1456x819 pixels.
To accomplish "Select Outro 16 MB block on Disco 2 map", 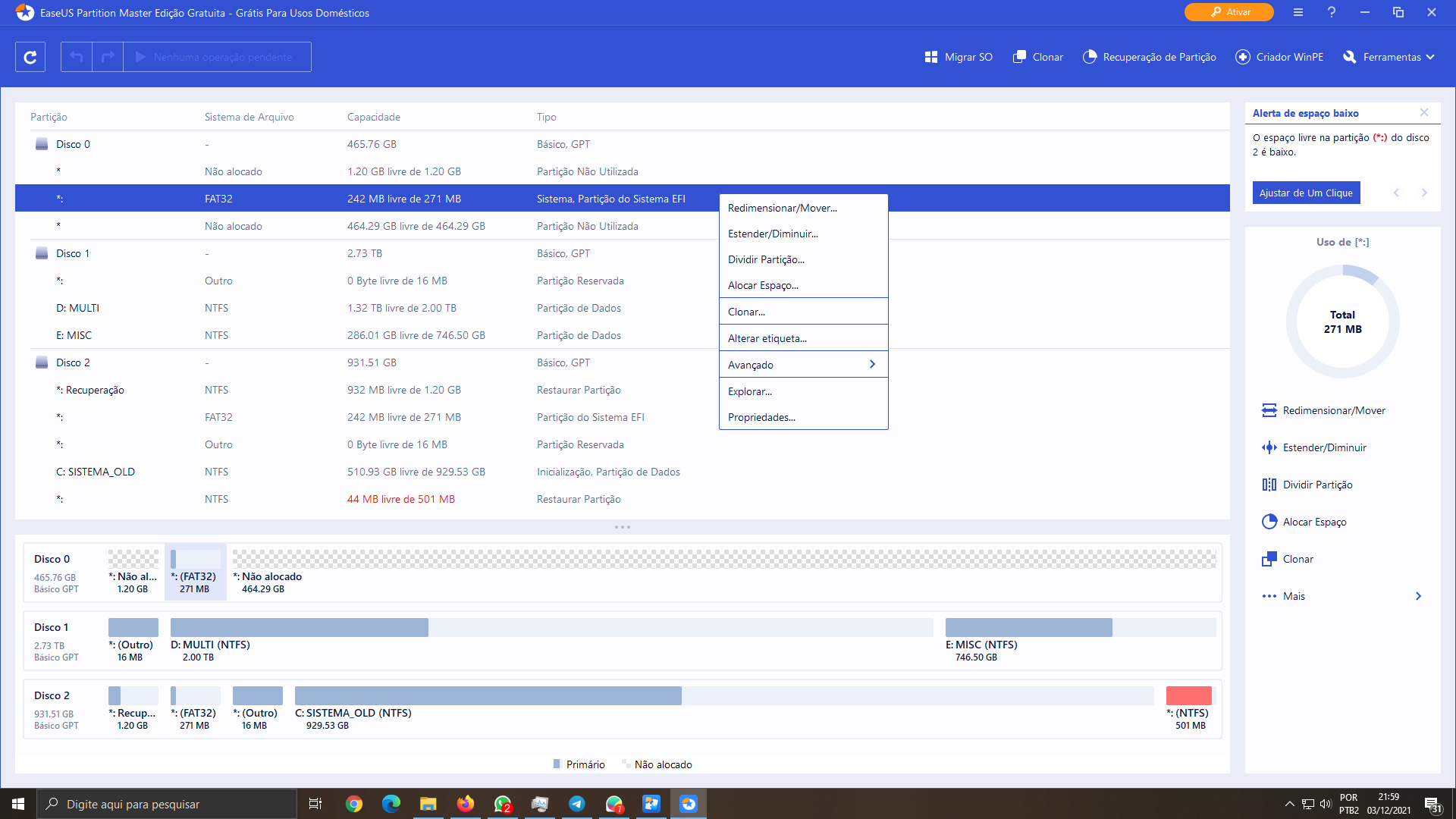I will coord(257,708).
